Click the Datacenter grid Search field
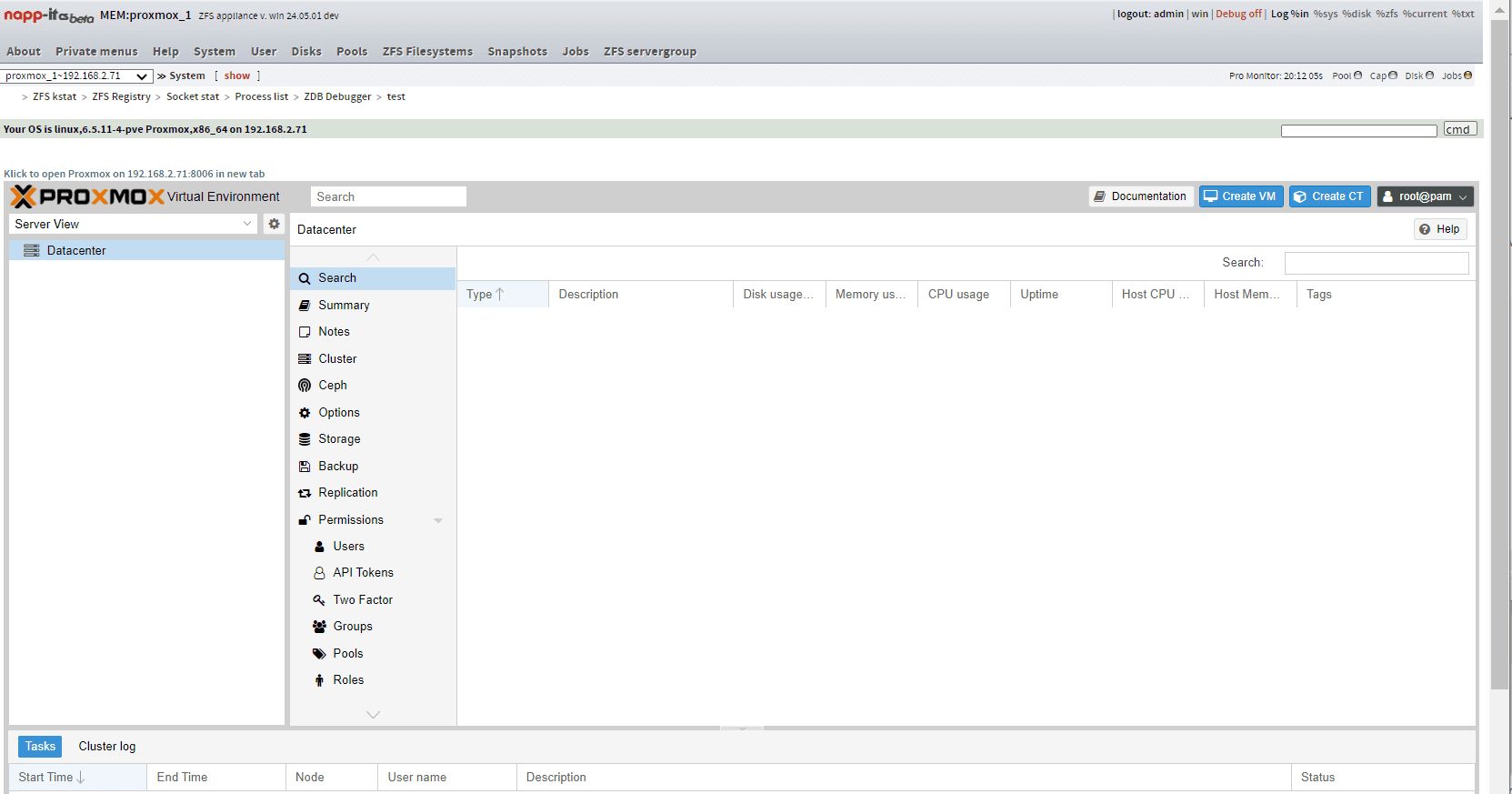1512x794 pixels. point(1377,263)
